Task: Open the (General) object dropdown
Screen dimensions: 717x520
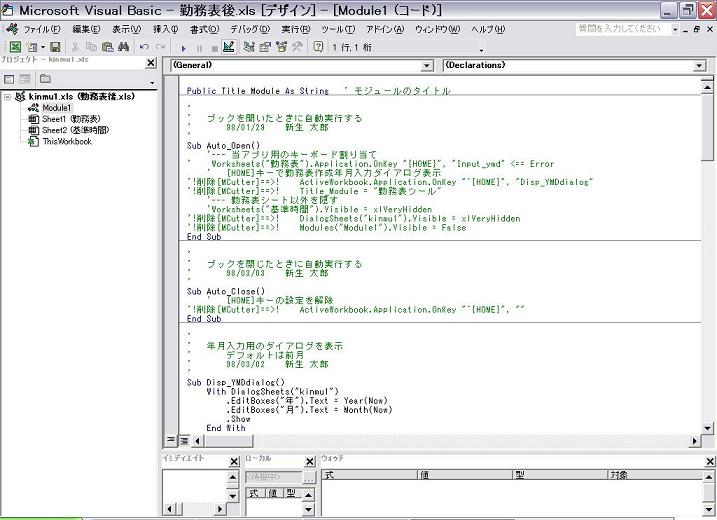Action: pyautogui.click(x=426, y=66)
